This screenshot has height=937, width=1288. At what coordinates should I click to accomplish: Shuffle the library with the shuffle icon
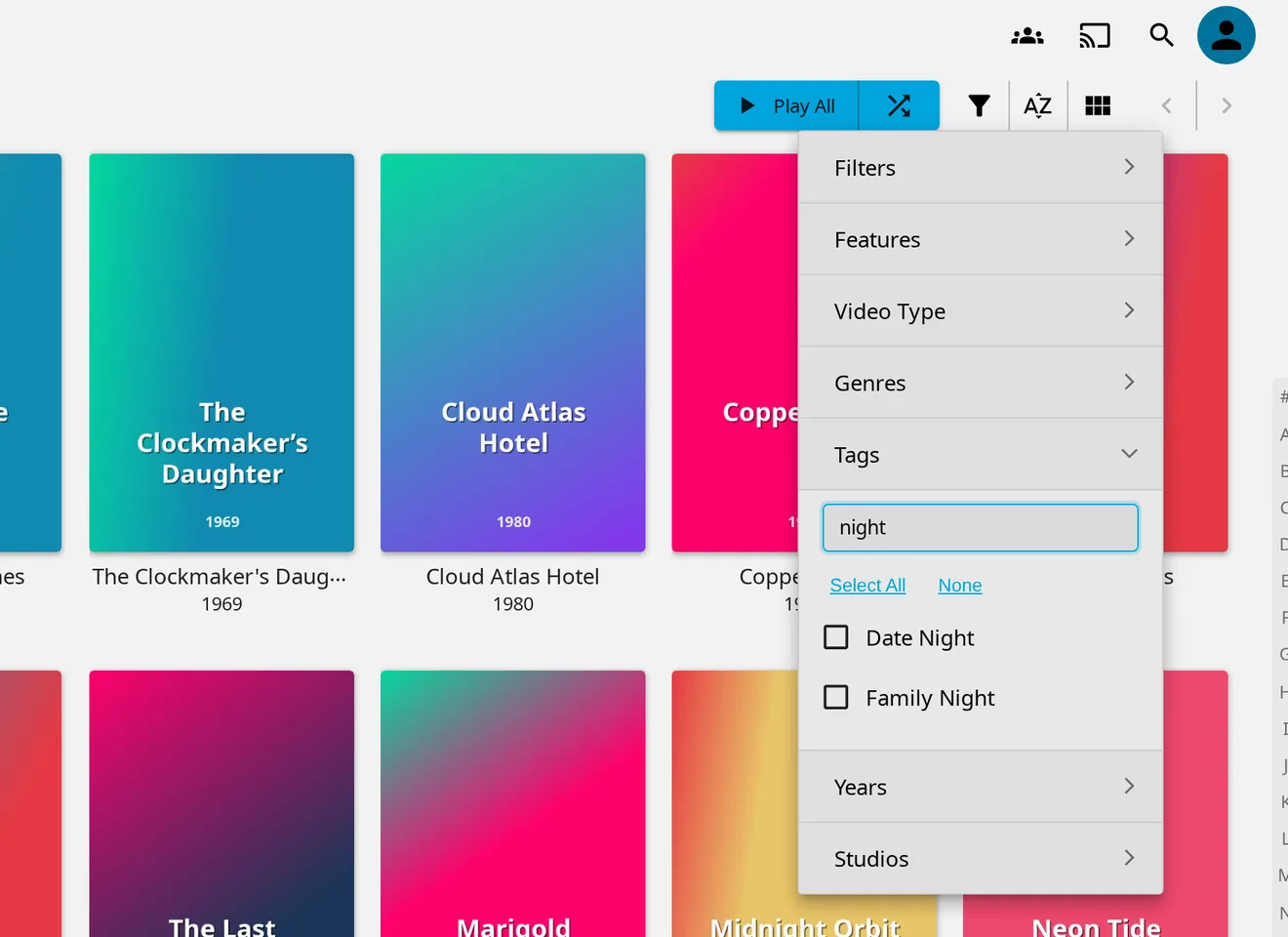899,105
